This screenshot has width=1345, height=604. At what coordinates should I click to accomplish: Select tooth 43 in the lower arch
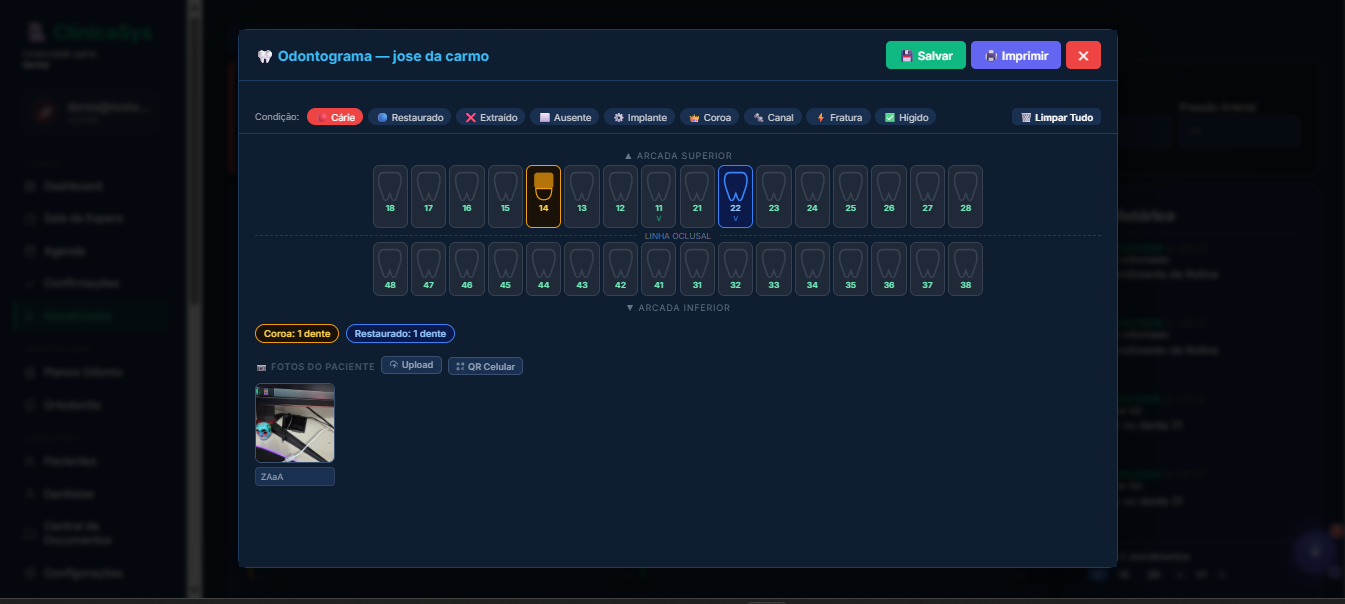[x=582, y=269]
